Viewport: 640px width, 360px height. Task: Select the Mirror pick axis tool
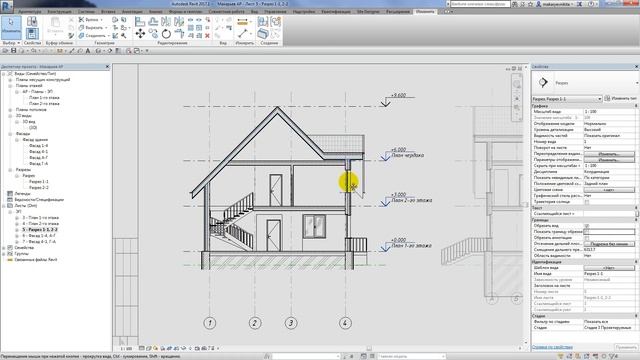[166, 22]
